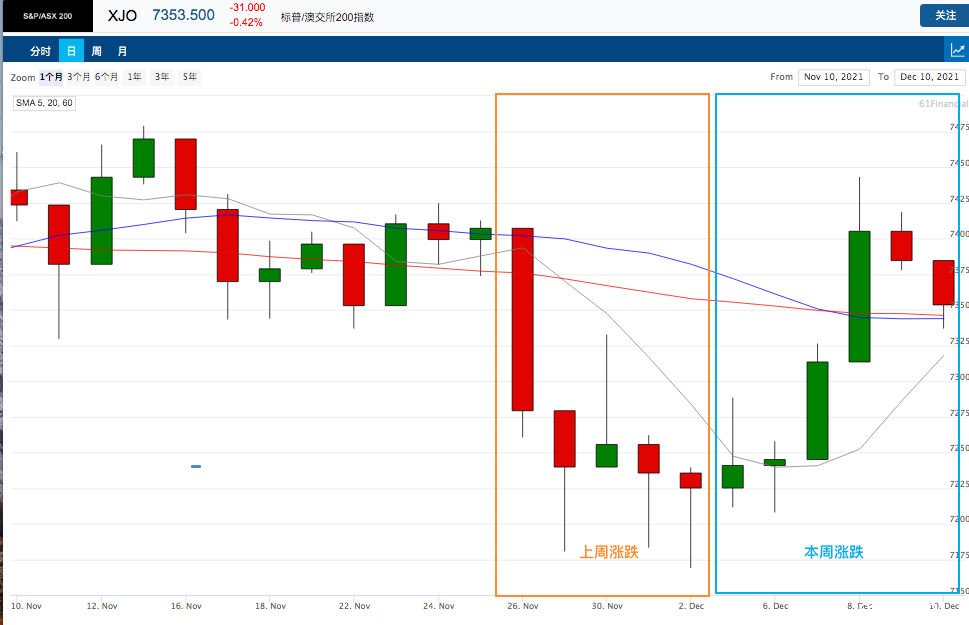Click the 标普/澳交所200指数 index name

point(327,17)
